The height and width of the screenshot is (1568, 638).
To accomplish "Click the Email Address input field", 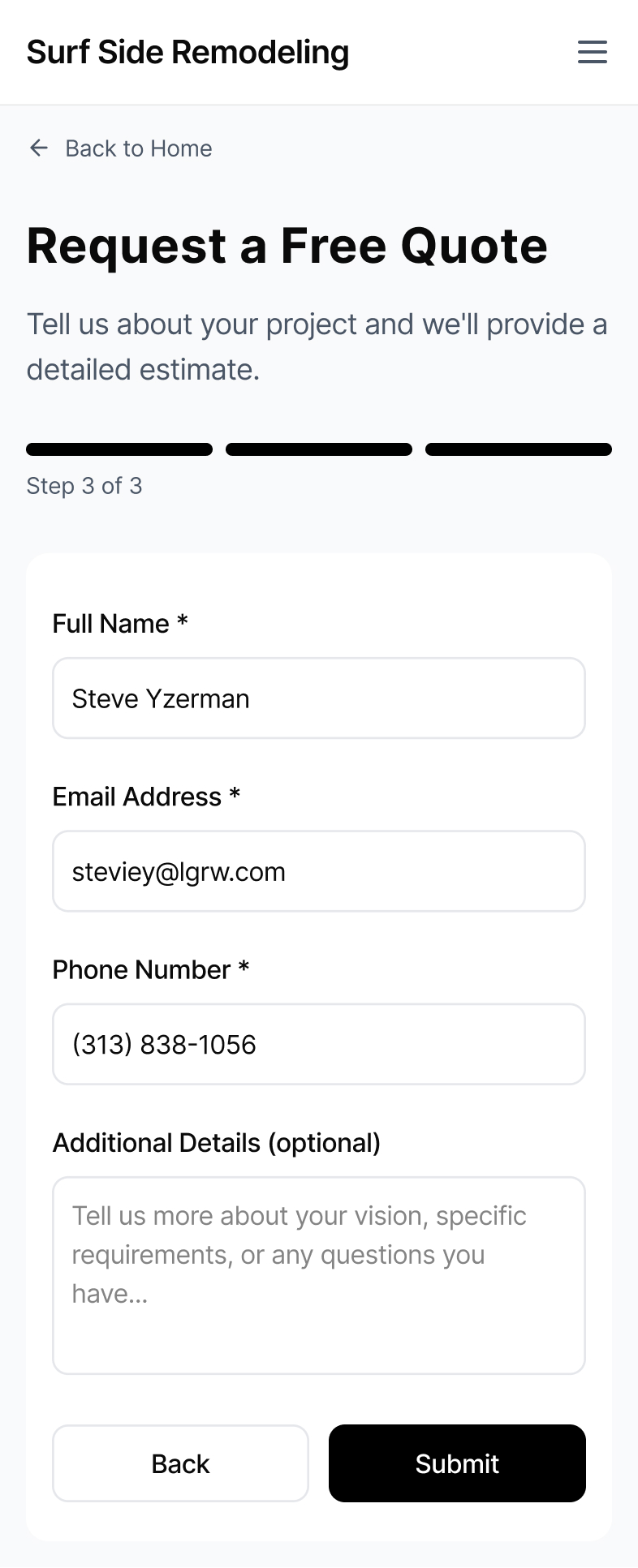I will [x=319, y=871].
